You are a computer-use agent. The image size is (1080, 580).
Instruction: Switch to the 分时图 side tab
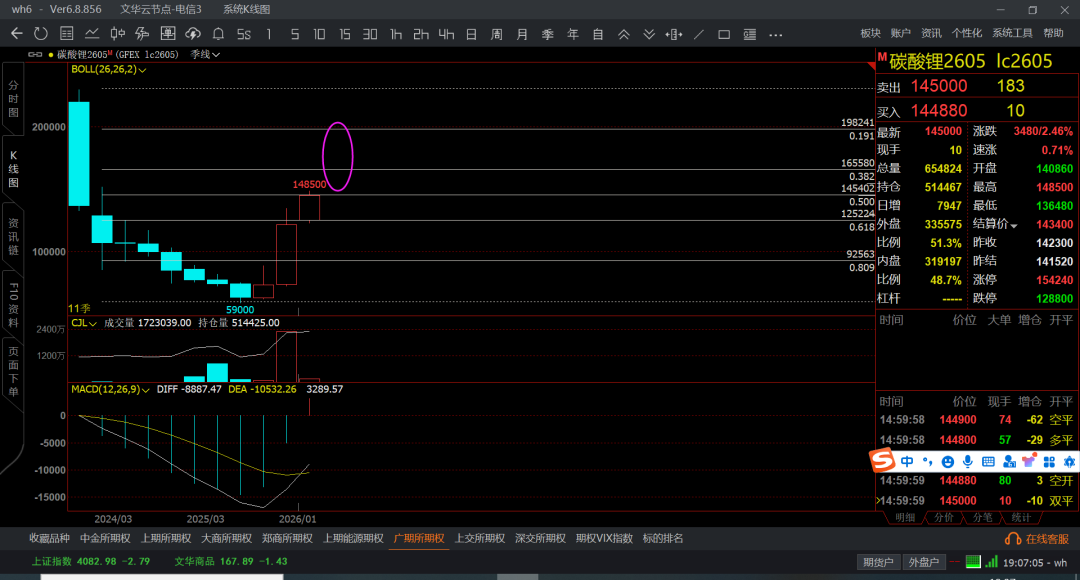[x=13, y=99]
